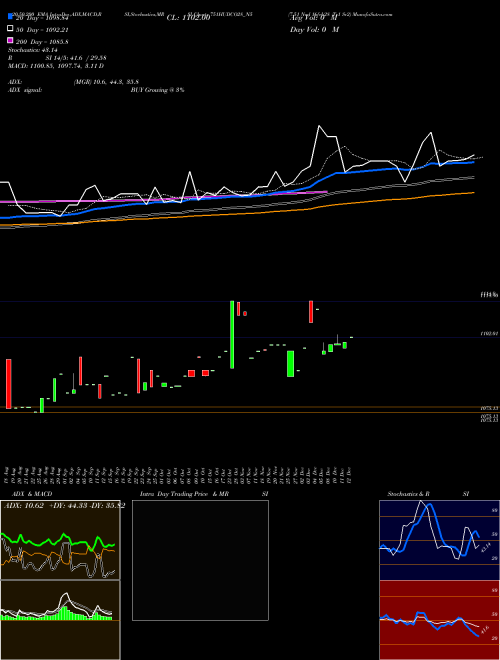
Task: Click the magenta 200 Day legend swatch
Action: pos(10,40)
